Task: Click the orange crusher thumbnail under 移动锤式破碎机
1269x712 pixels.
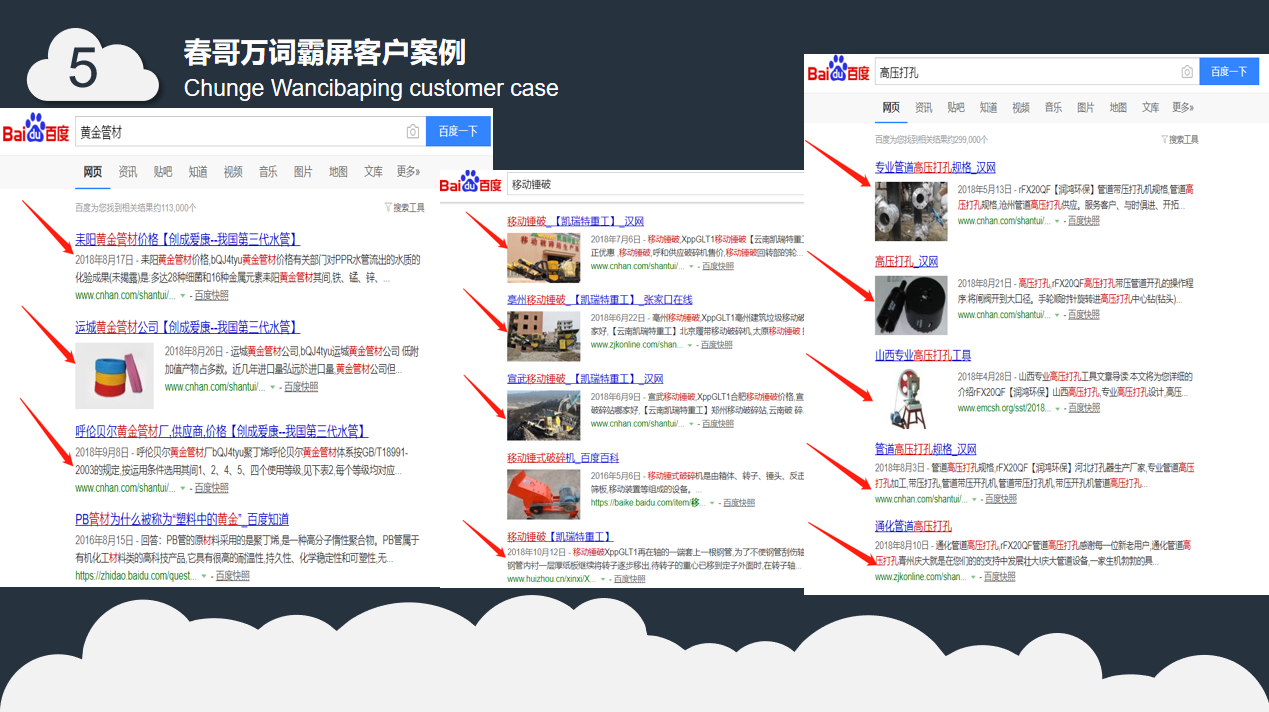Action: tap(543, 494)
